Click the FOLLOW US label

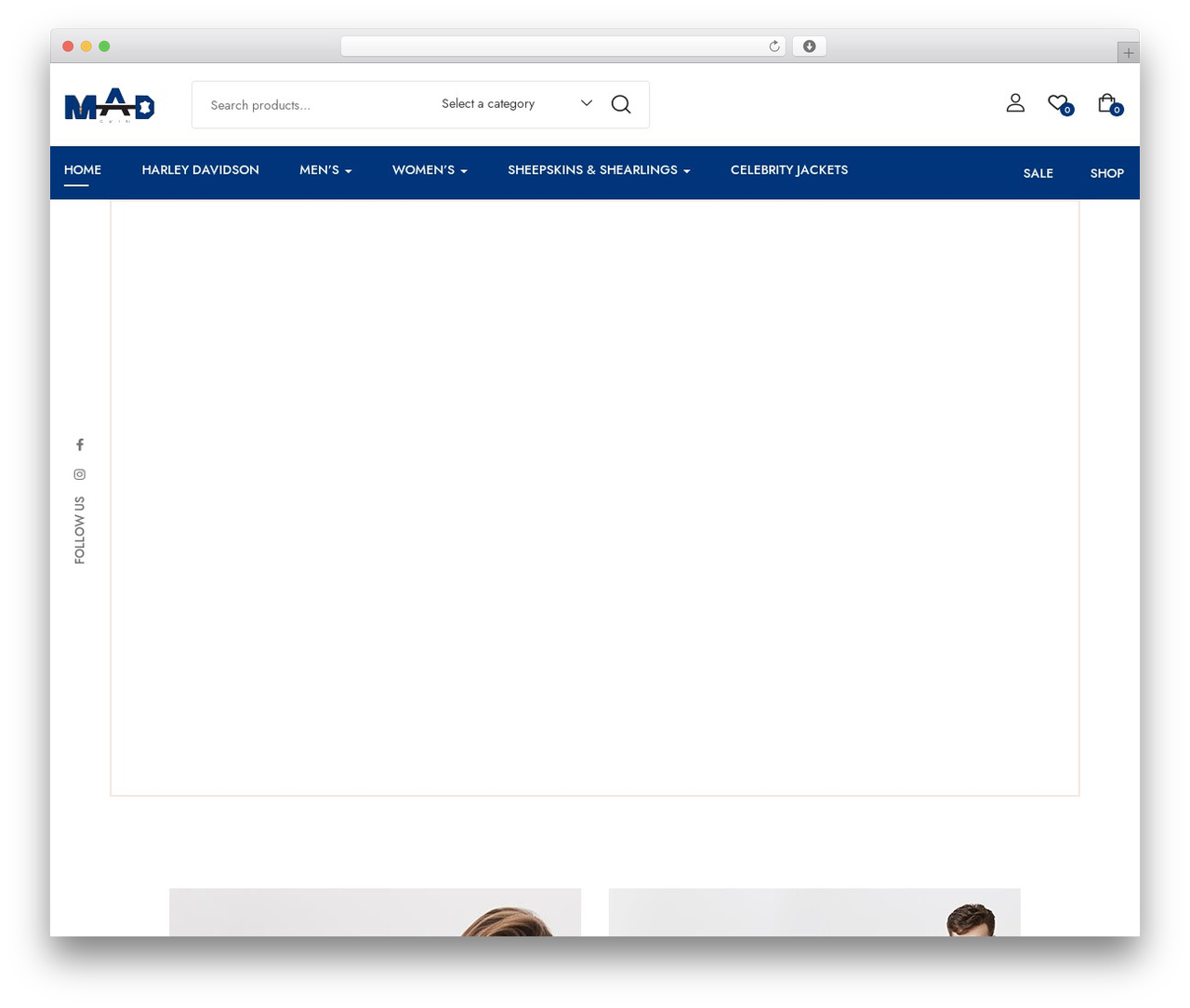pyautogui.click(x=80, y=530)
